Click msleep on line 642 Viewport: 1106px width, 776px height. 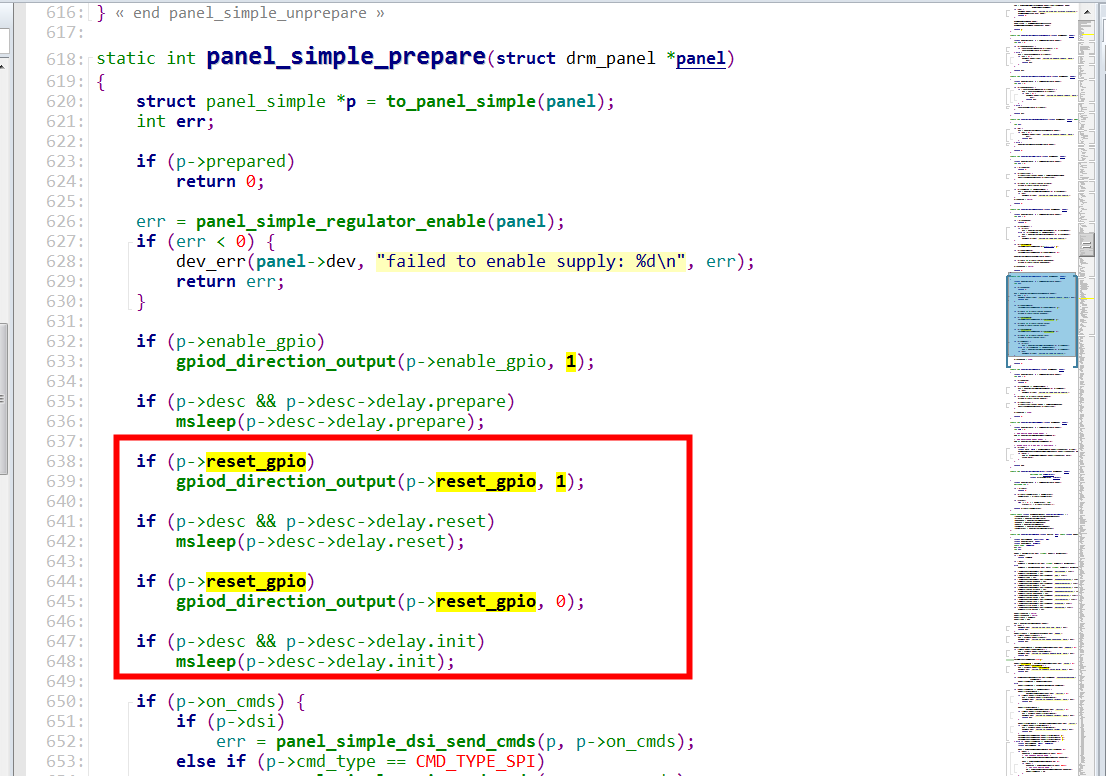pos(206,542)
